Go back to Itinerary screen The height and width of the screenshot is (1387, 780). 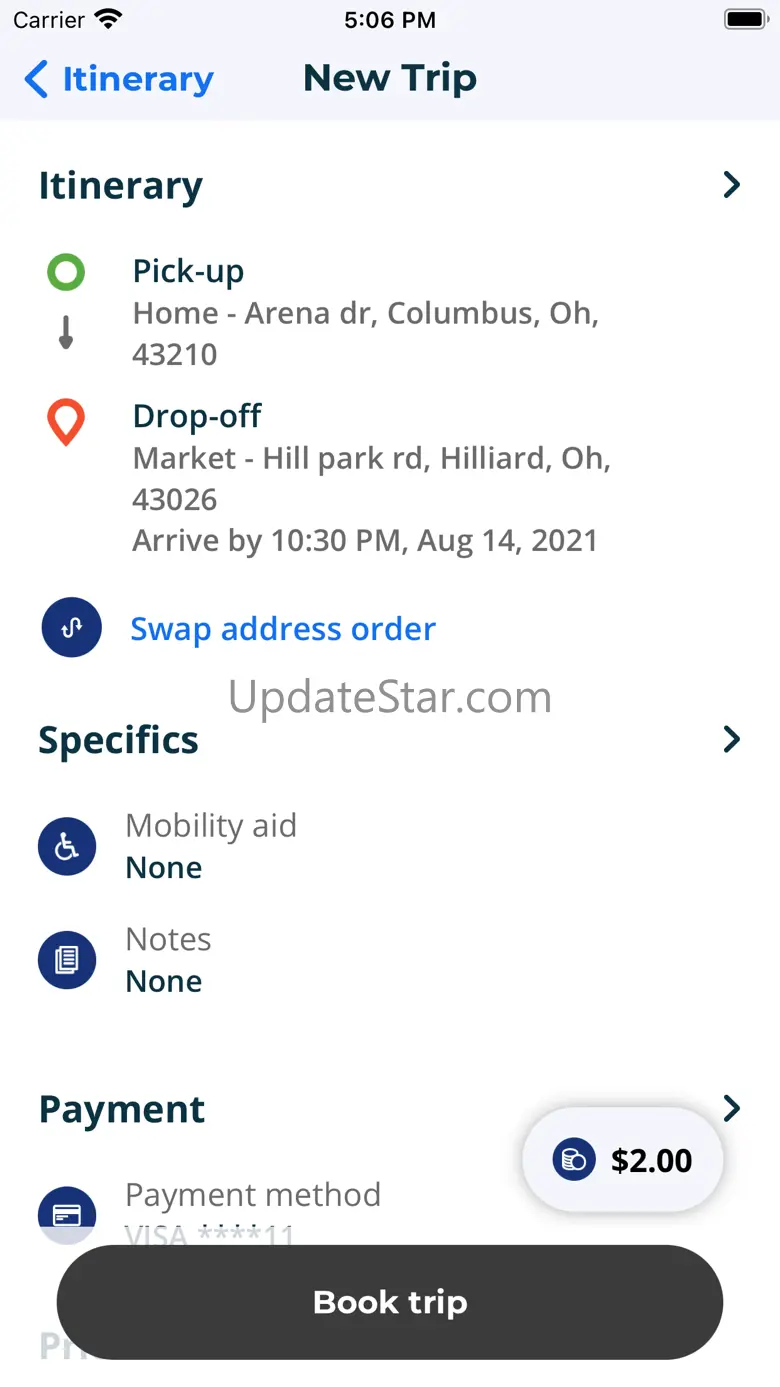coord(119,79)
